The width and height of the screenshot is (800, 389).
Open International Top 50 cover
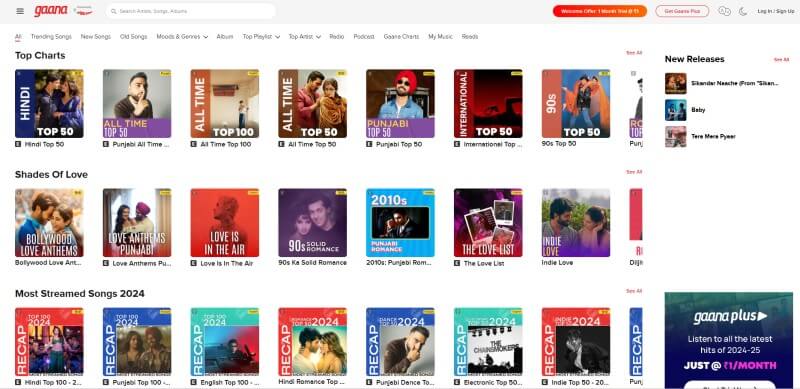[x=488, y=104]
